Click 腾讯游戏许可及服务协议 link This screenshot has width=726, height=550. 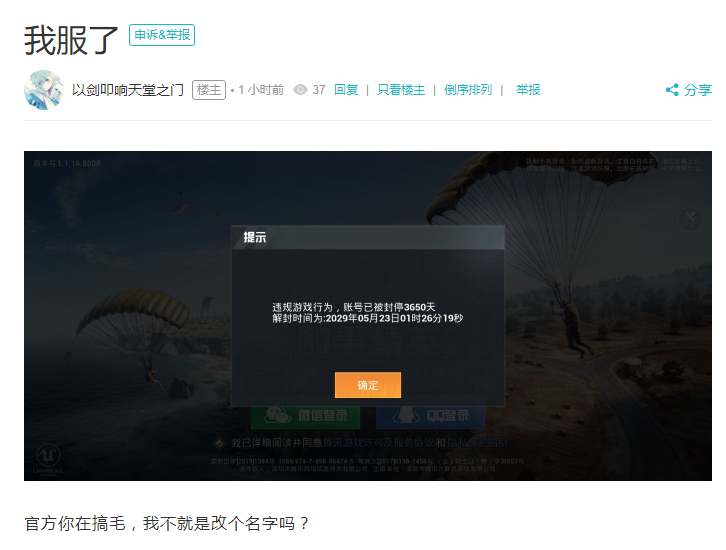(378, 443)
